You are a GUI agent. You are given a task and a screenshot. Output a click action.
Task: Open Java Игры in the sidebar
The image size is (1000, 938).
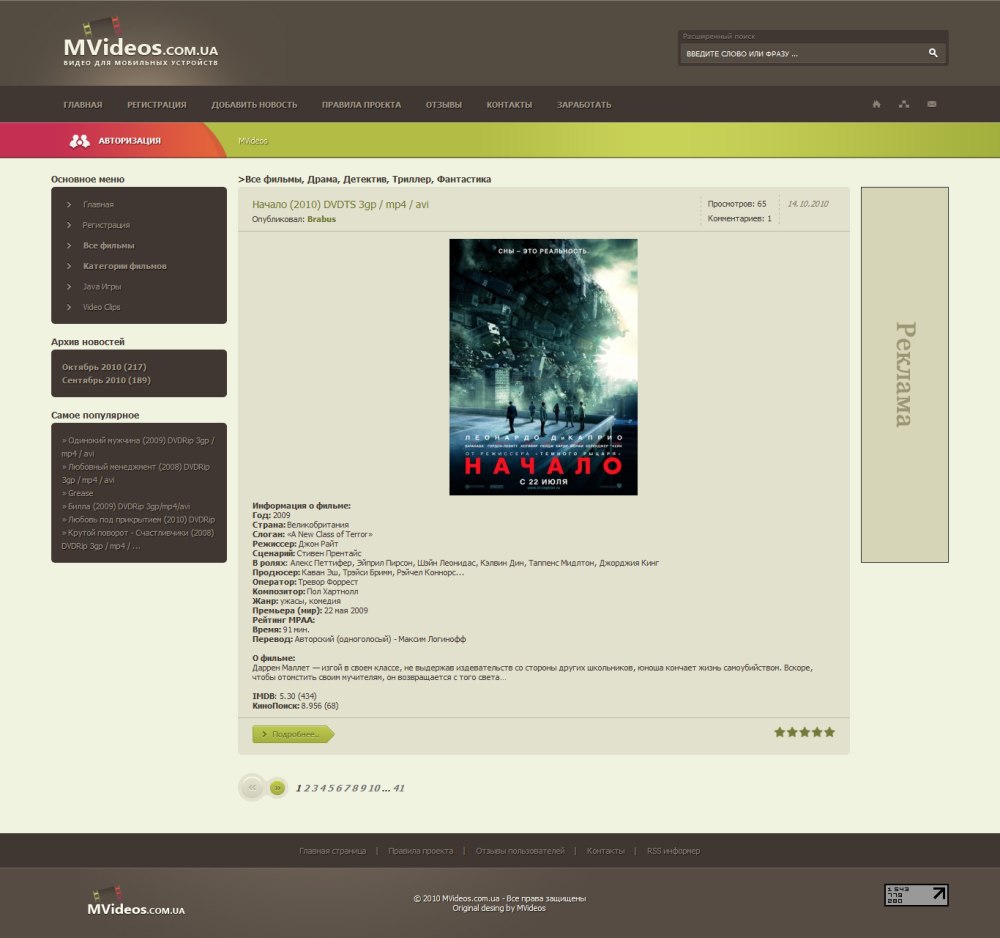tap(102, 286)
